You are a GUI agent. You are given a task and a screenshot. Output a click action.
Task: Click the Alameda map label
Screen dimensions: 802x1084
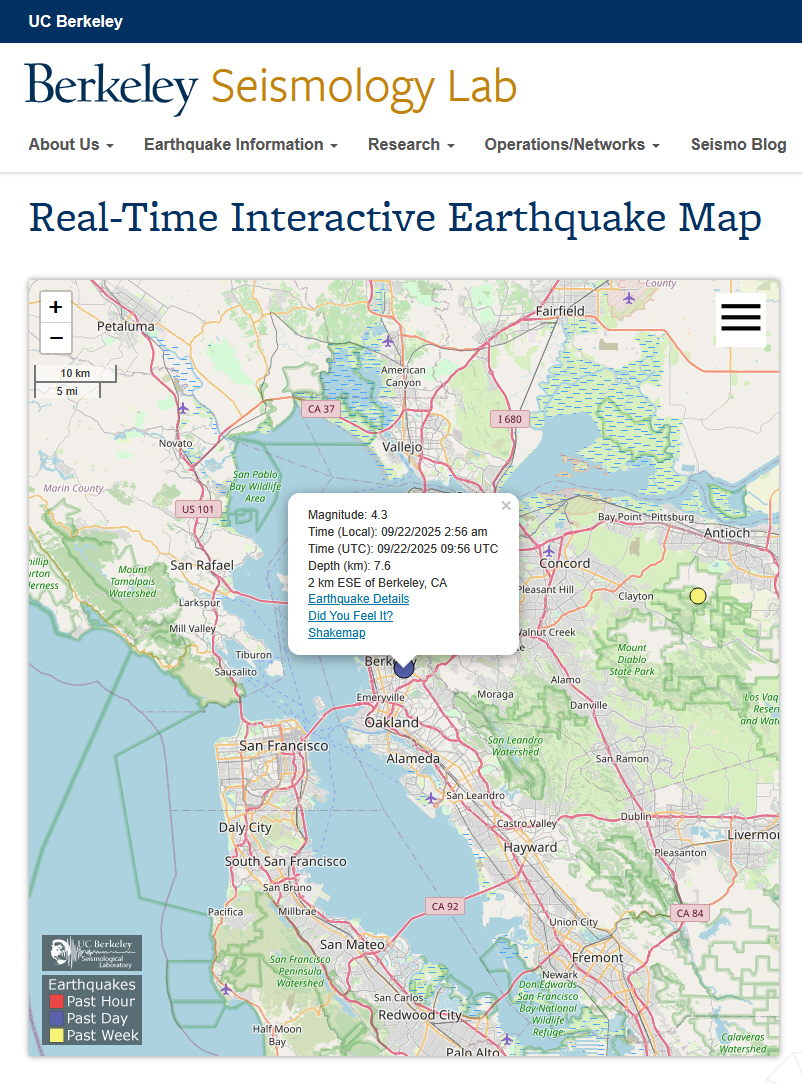(413, 758)
